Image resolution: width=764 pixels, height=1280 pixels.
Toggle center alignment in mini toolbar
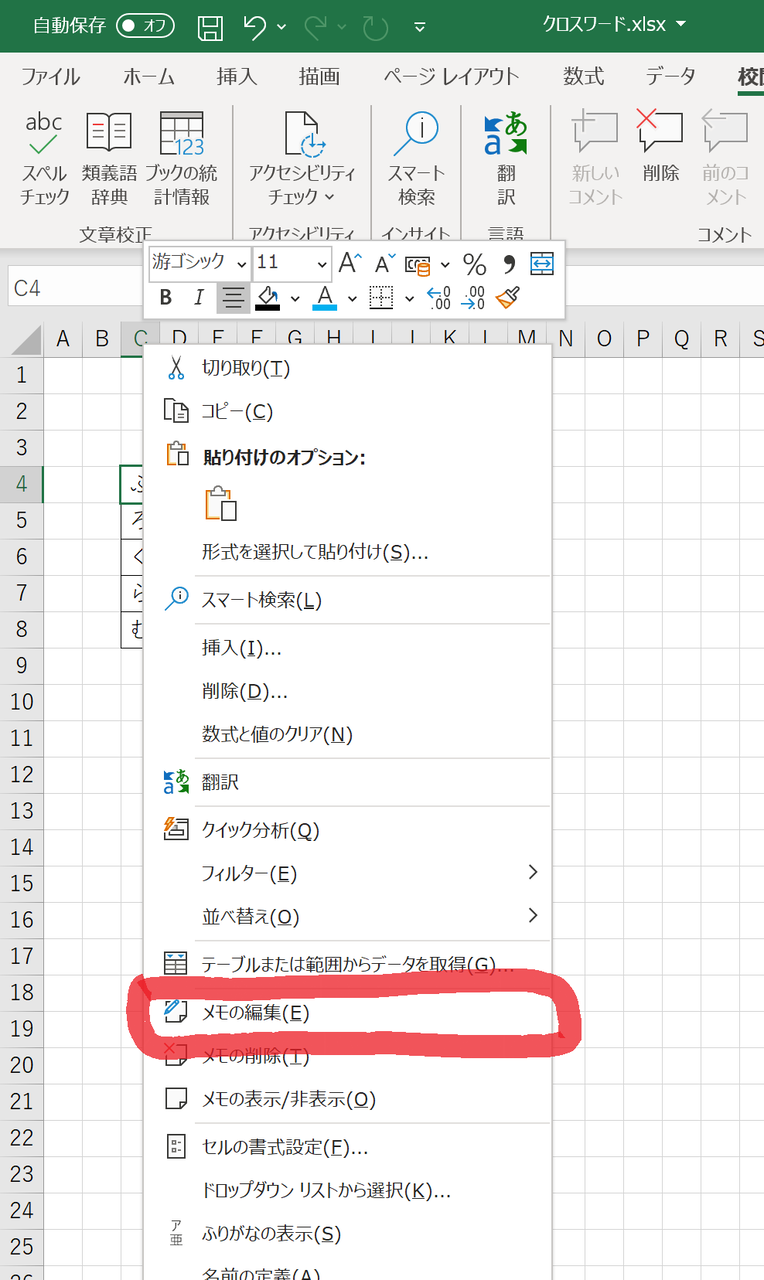point(233,297)
